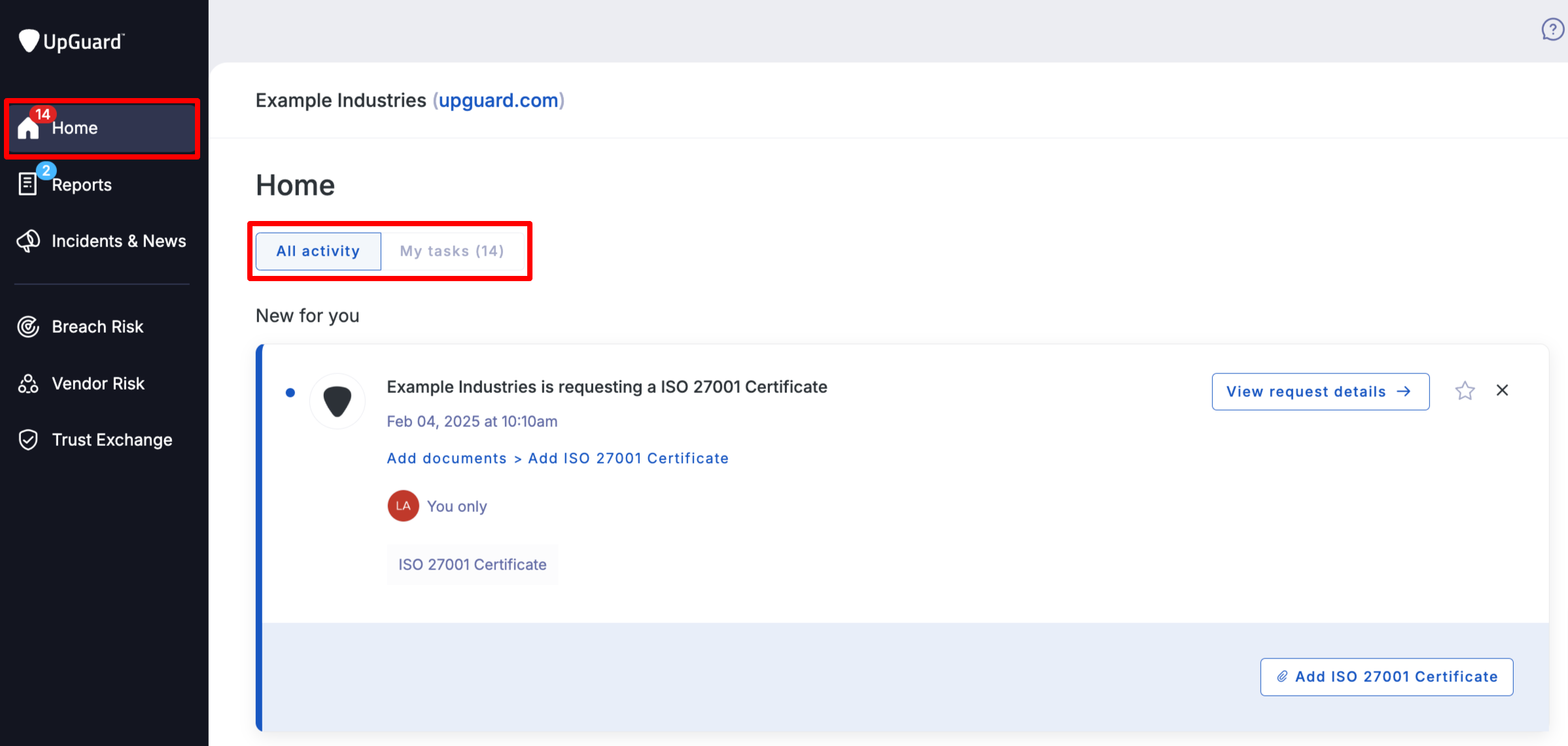The width and height of the screenshot is (1568, 746).
Task: Select the All activity tab
Action: [318, 251]
